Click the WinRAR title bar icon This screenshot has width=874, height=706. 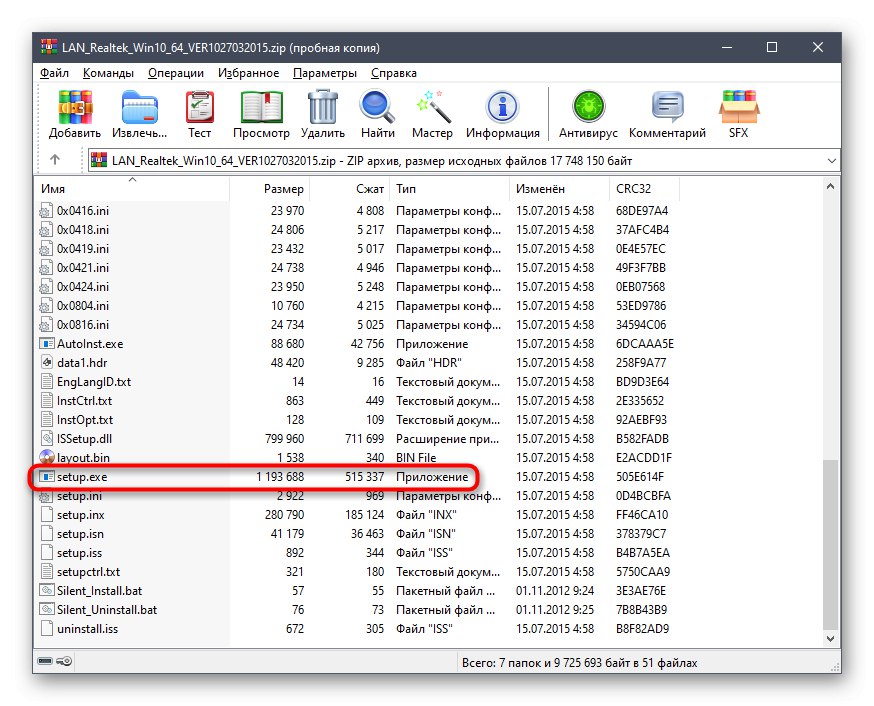pos(49,47)
